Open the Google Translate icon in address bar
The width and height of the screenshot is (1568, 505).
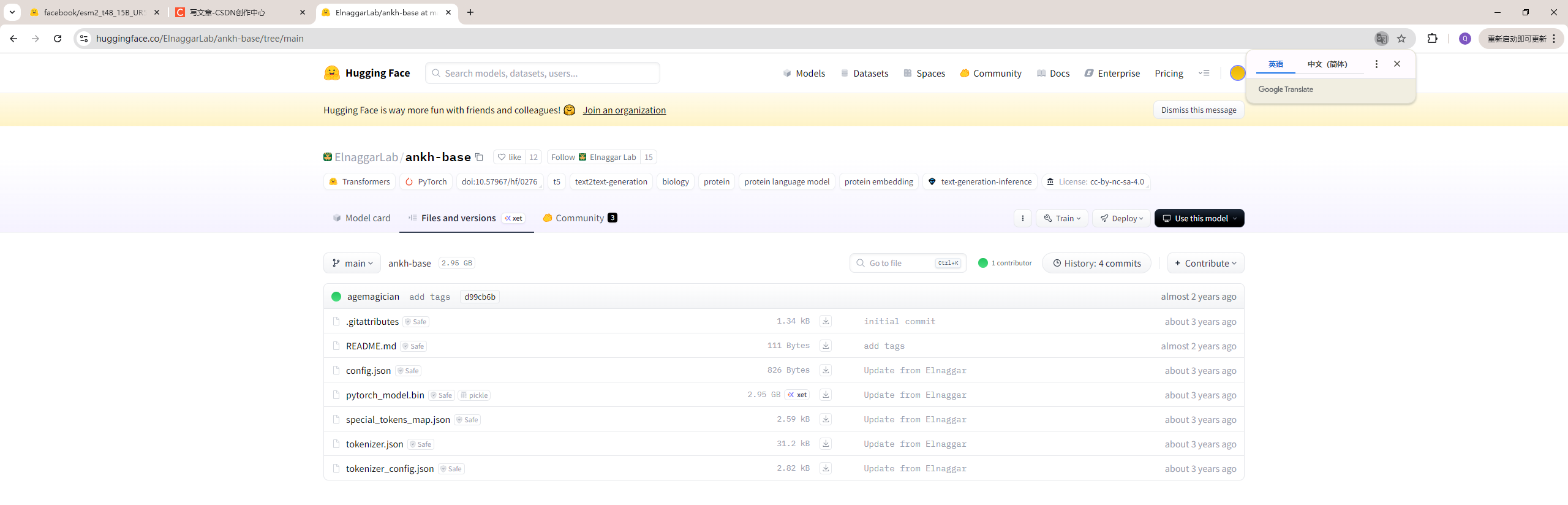click(1381, 39)
